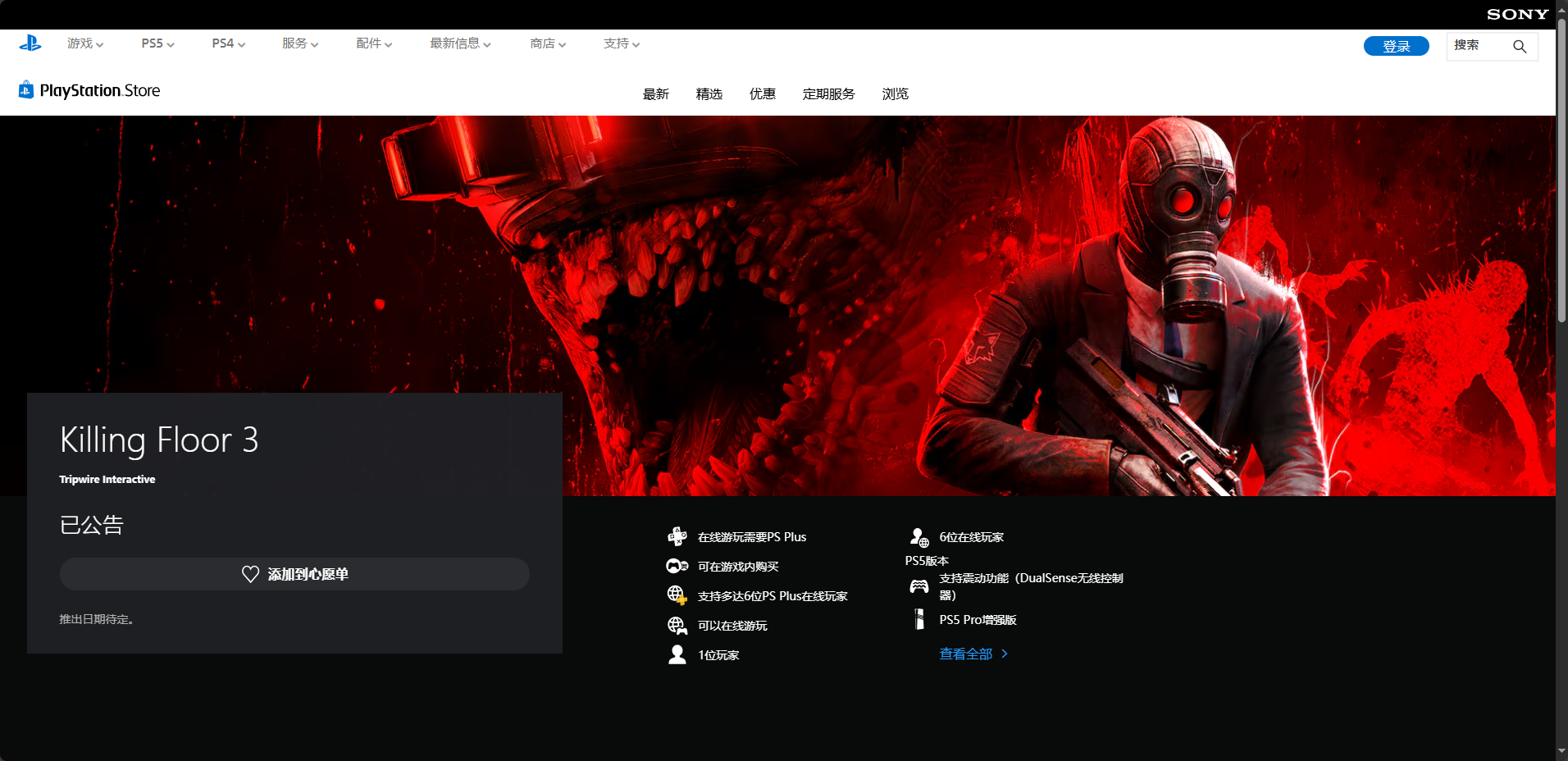The image size is (1568, 761).
Task: Focus the 搜索 search input field
Action: [1479, 46]
